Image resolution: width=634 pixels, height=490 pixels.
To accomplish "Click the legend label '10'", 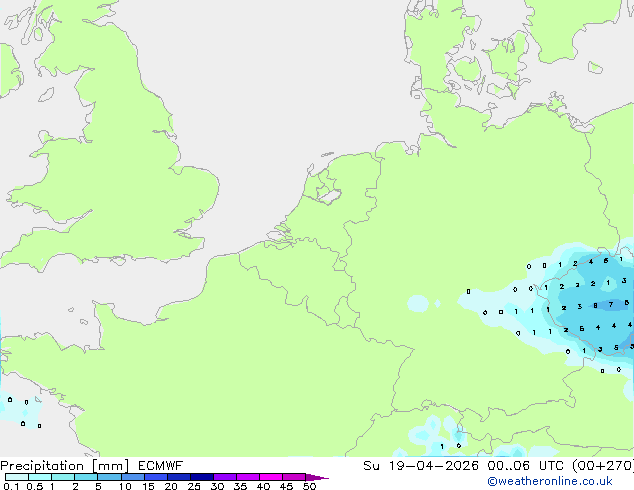I will (x=125, y=486).
